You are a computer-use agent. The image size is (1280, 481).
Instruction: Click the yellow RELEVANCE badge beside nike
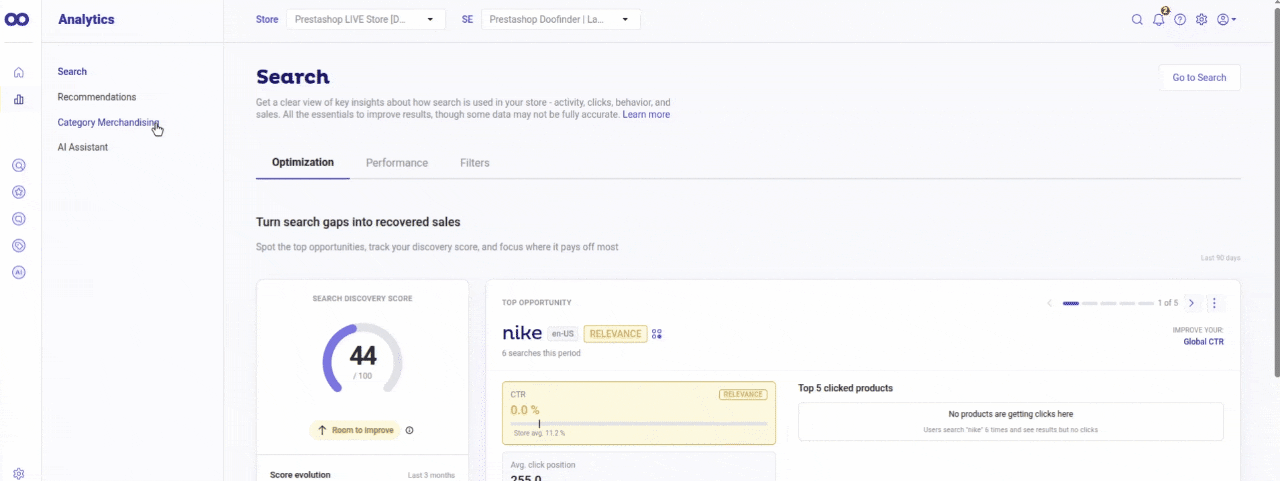point(615,334)
